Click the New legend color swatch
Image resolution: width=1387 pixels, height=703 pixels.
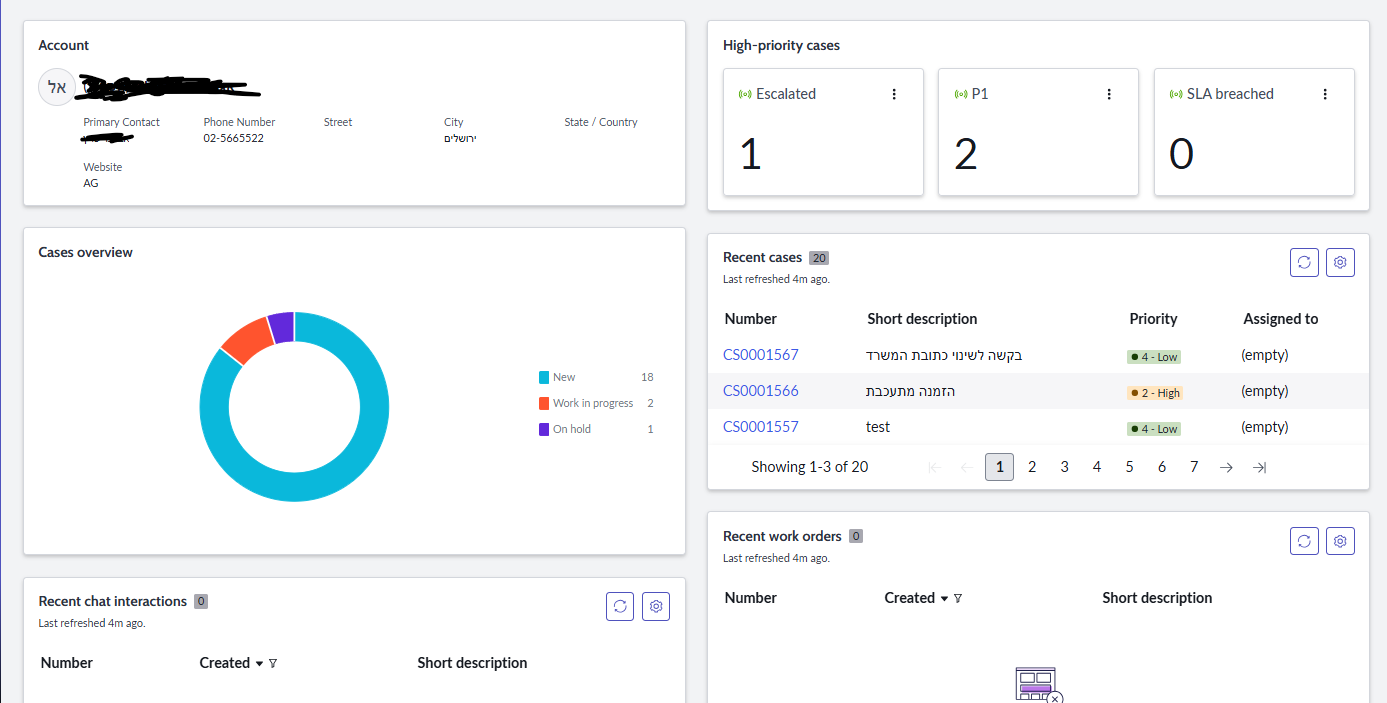point(544,377)
